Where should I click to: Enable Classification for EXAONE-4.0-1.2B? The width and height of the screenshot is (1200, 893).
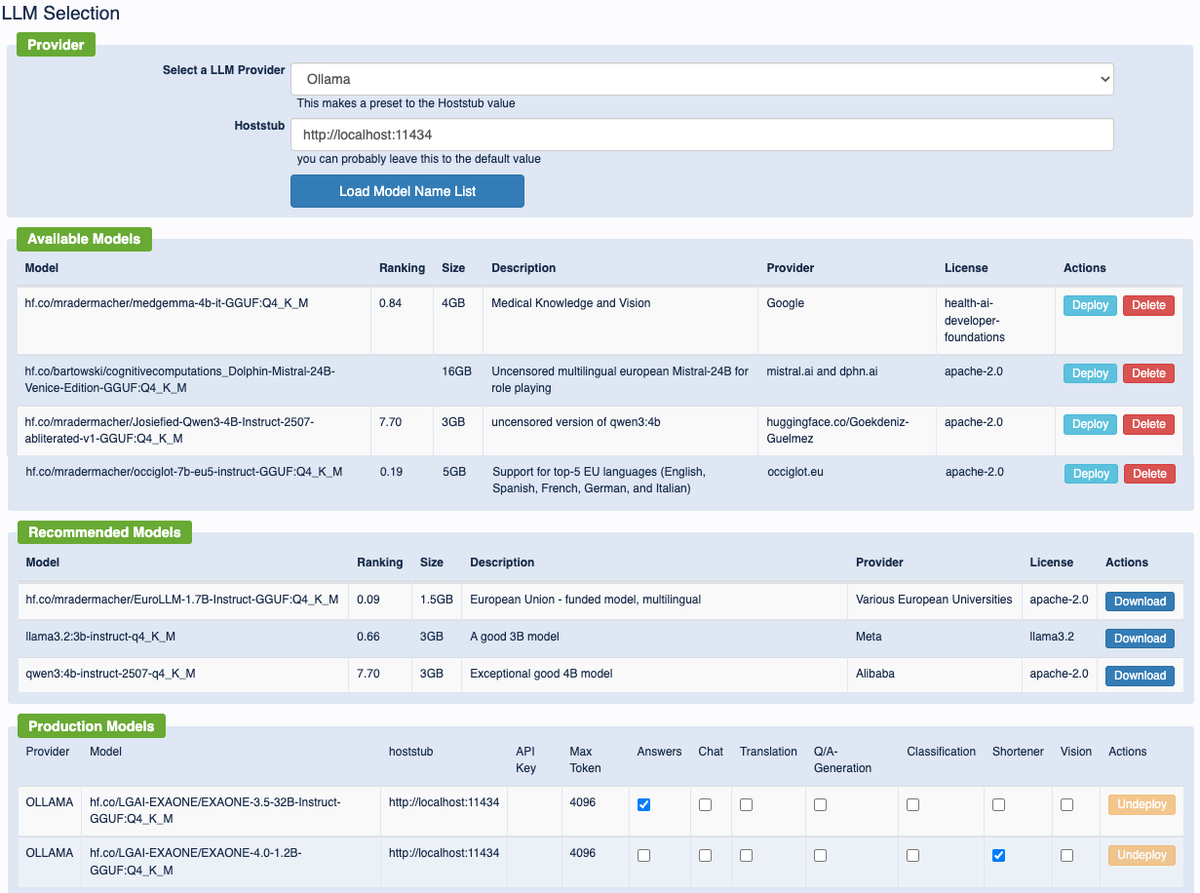pyautogui.click(x=913, y=855)
